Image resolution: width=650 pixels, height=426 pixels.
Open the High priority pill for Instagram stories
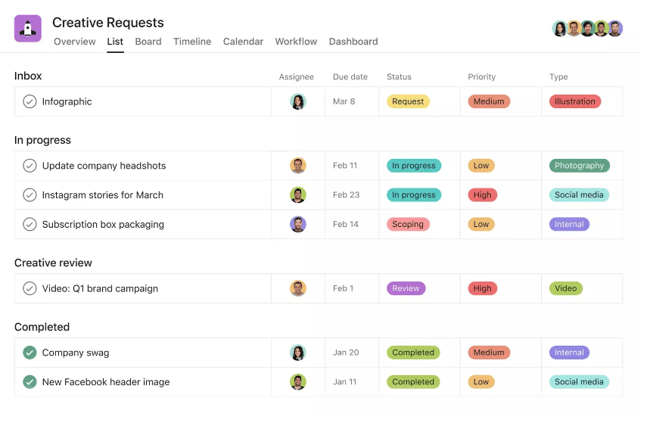[x=482, y=195]
